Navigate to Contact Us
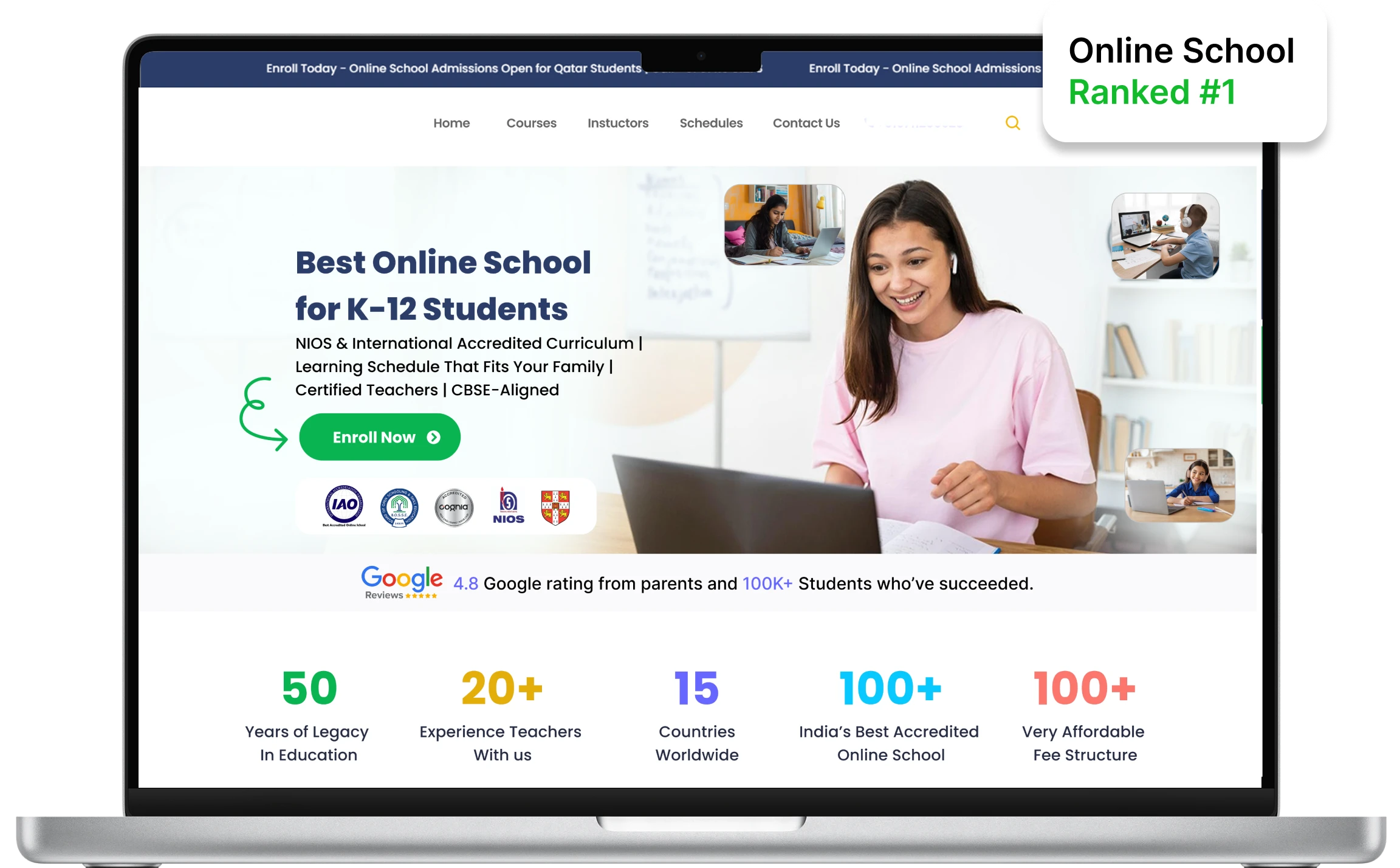Viewport: 1400px width, 868px height. [806, 123]
